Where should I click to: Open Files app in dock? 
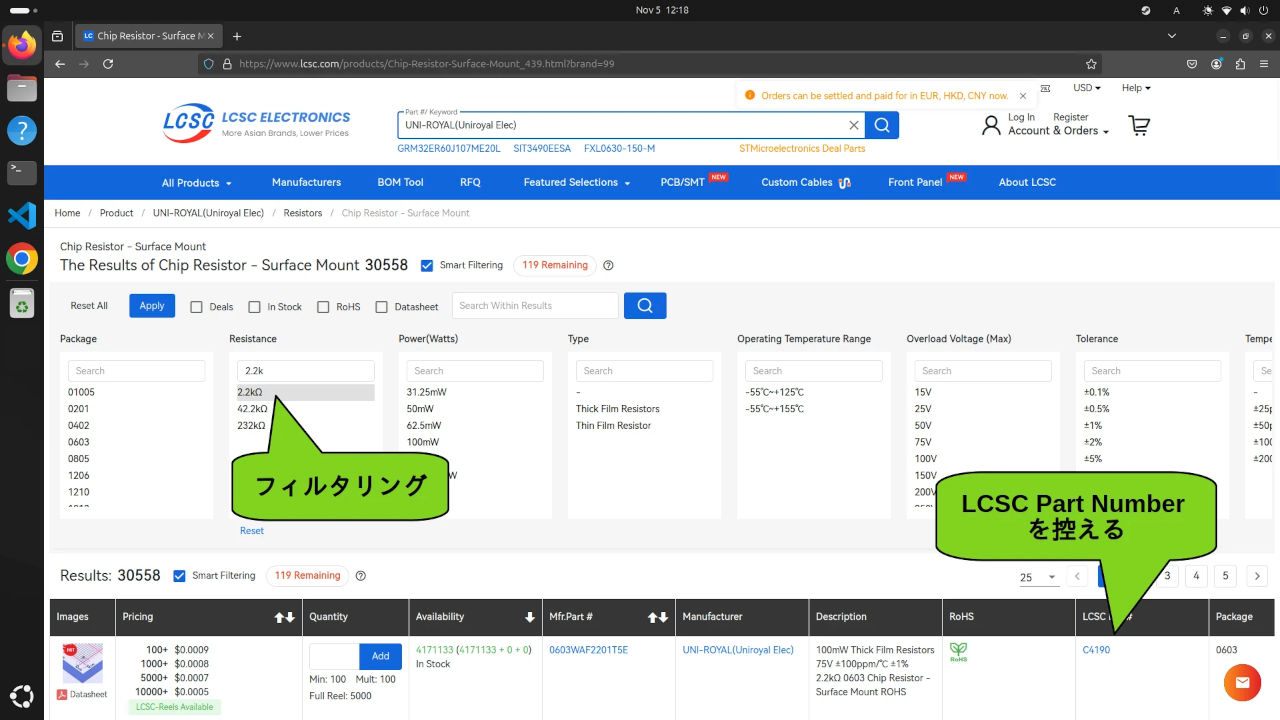[x=22, y=88]
